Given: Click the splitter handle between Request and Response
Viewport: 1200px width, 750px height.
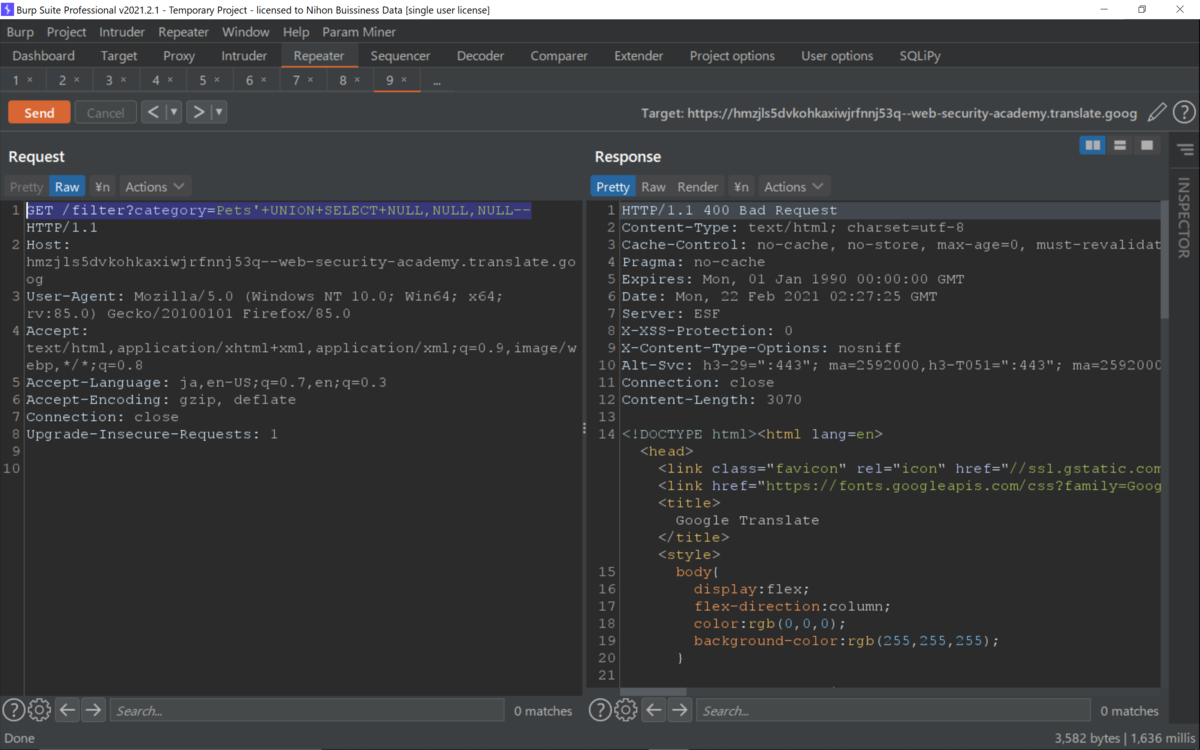Looking at the screenshot, I should pyautogui.click(x=585, y=428).
